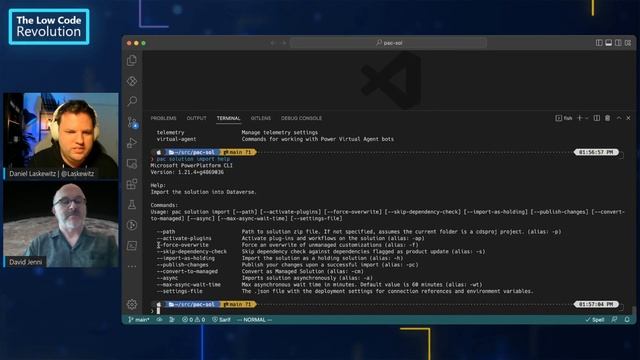640x360 pixels.
Task: Open the Search view in activity bar
Action: click(132, 101)
